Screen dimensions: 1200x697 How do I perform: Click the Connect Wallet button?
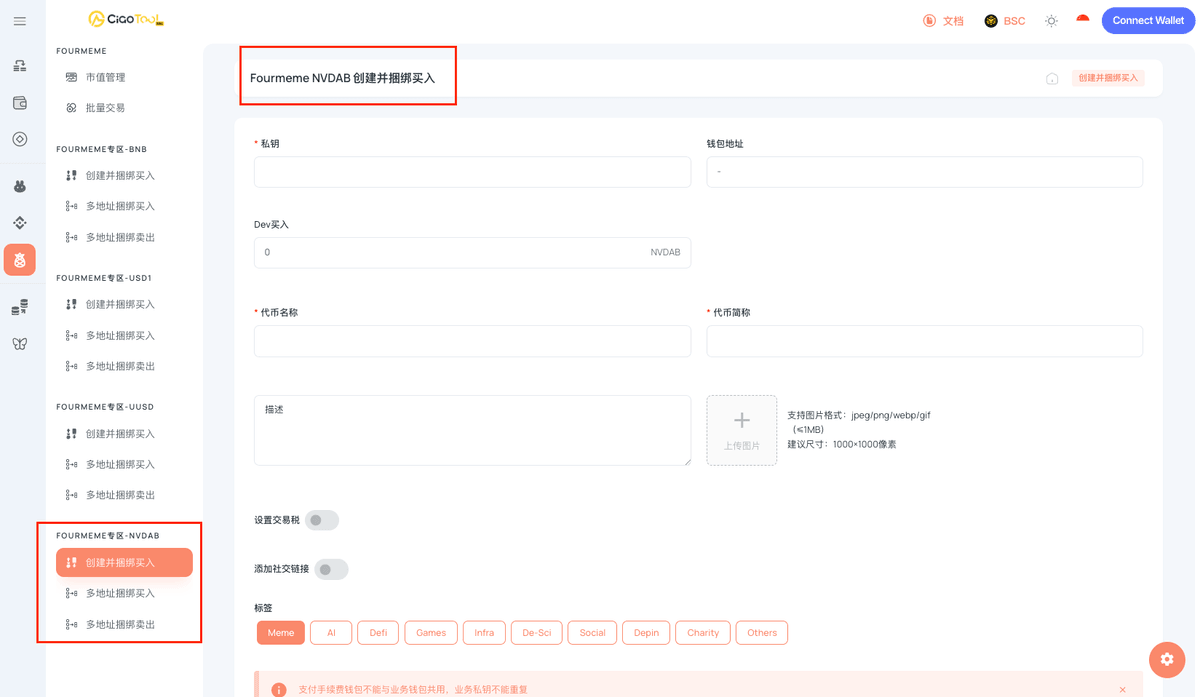[x=1148, y=20]
